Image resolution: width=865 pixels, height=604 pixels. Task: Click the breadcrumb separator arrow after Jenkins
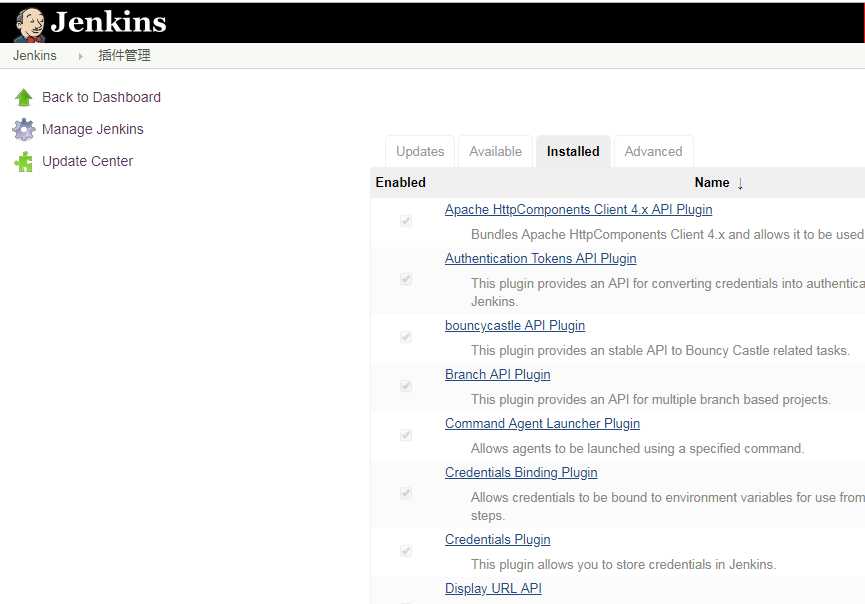[81, 56]
